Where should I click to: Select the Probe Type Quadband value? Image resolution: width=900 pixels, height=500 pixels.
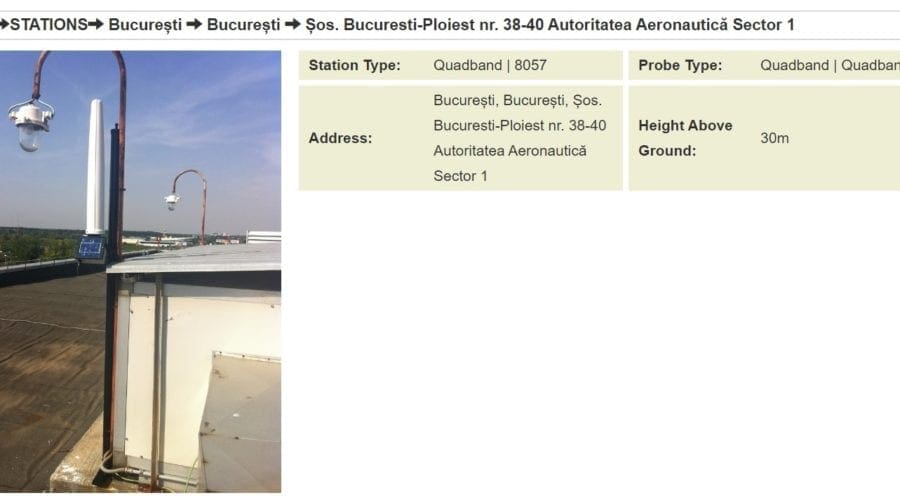pyautogui.click(x=830, y=65)
